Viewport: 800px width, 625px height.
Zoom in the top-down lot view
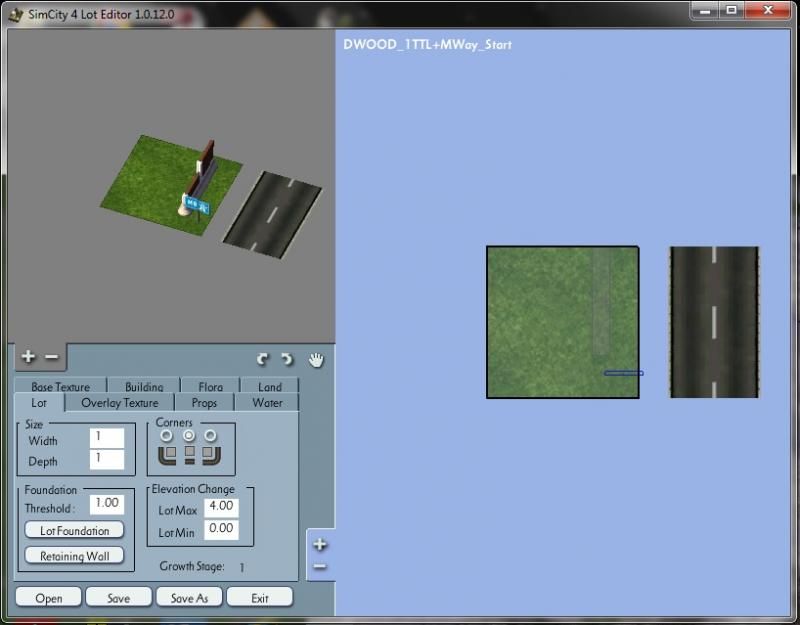click(x=320, y=544)
